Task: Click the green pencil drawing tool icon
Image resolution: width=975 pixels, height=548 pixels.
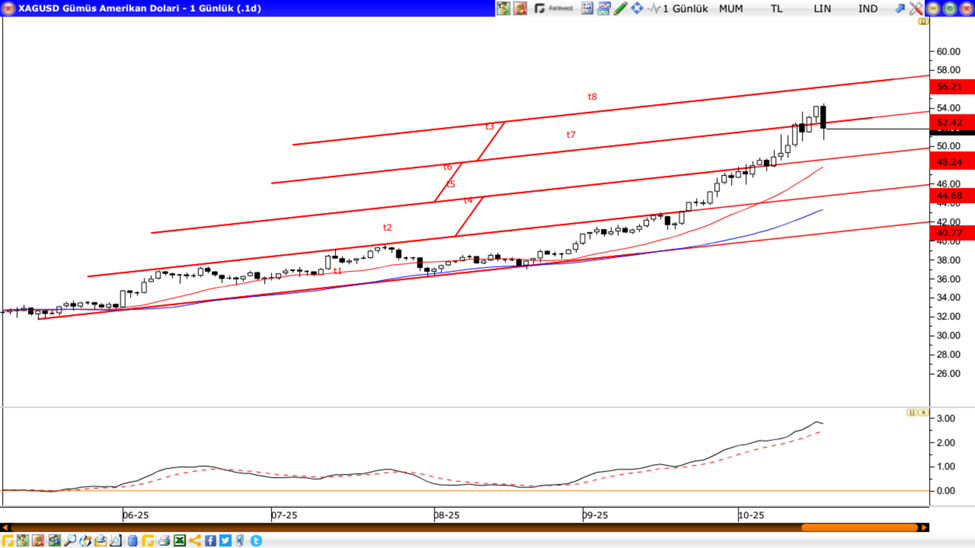Action: click(621, 8)
